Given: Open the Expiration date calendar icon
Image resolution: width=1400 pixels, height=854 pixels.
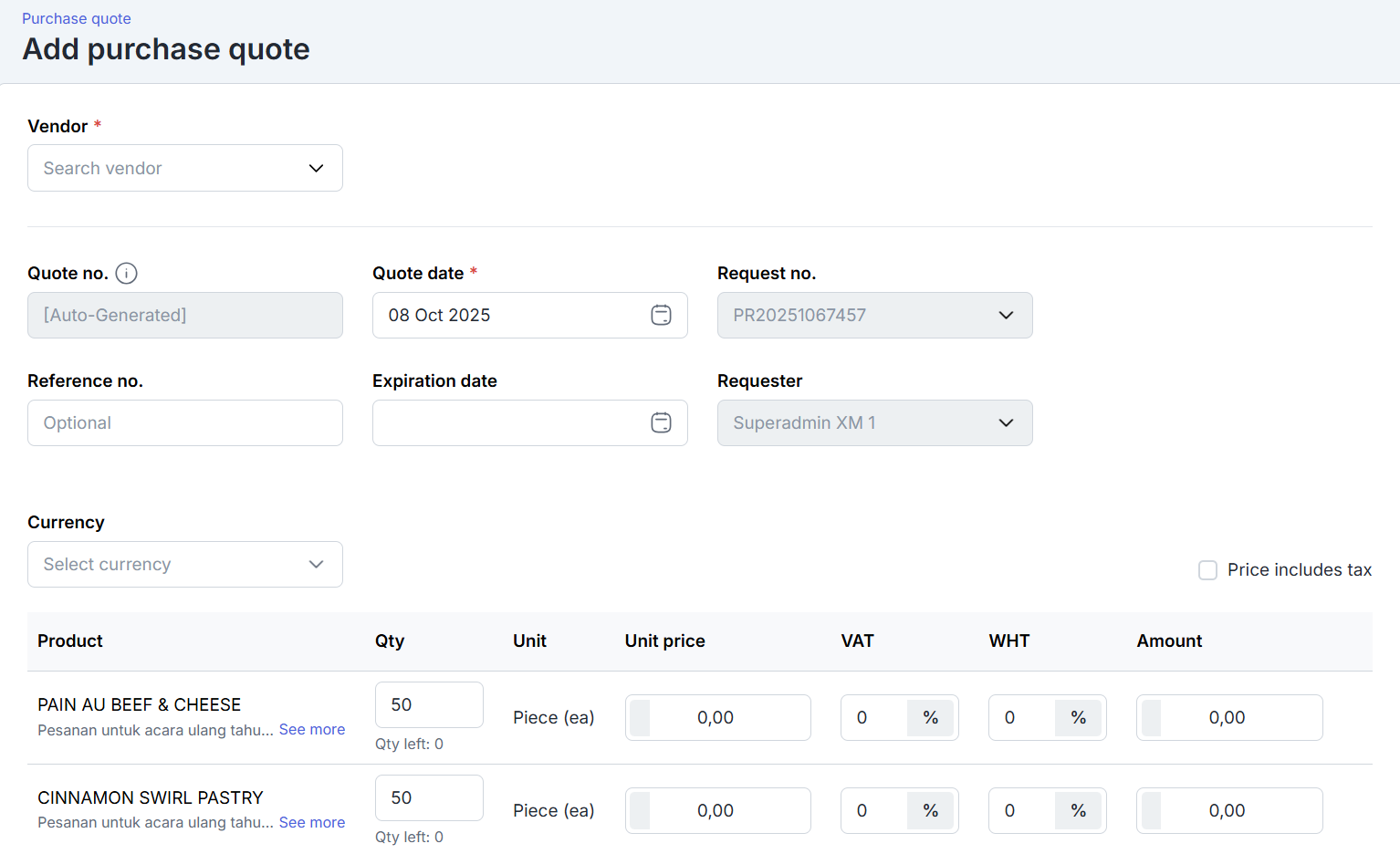Looking at the screenshot, I should tap(661, 422).
